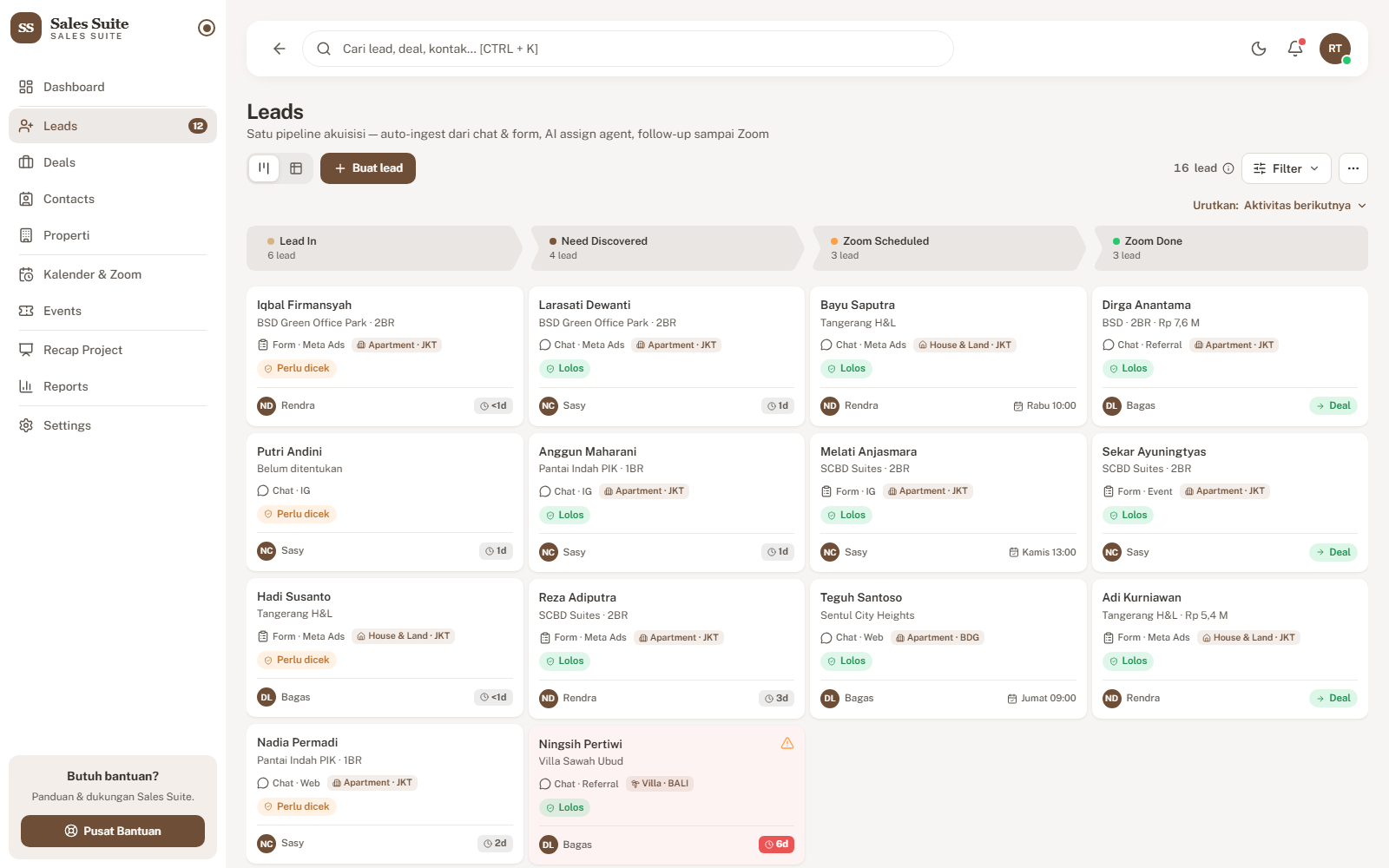Image resolution: width=1389 pixels, height=868 pixels.
Task: Open Anggun Maharani lead card
Action: tap(666, 503)
